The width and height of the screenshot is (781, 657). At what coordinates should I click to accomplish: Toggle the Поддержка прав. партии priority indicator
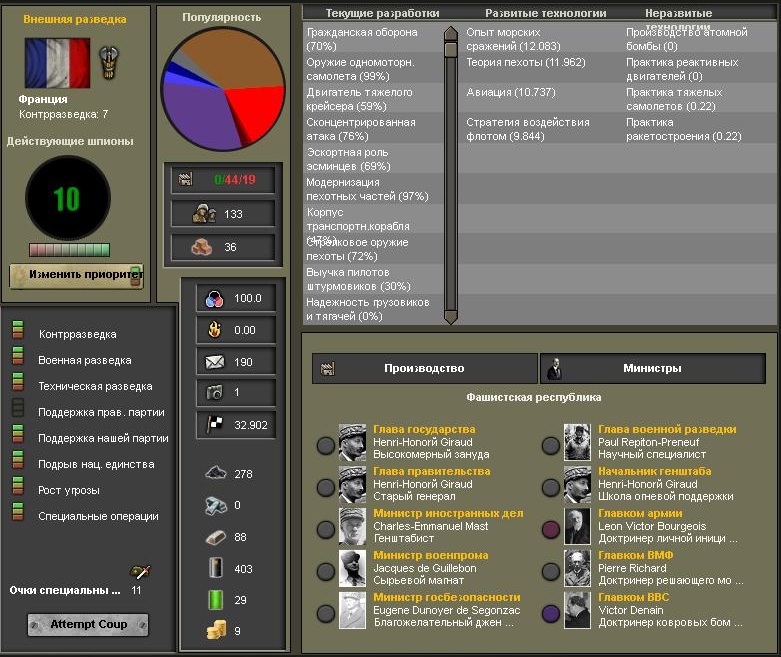click(x=17, y=412)
